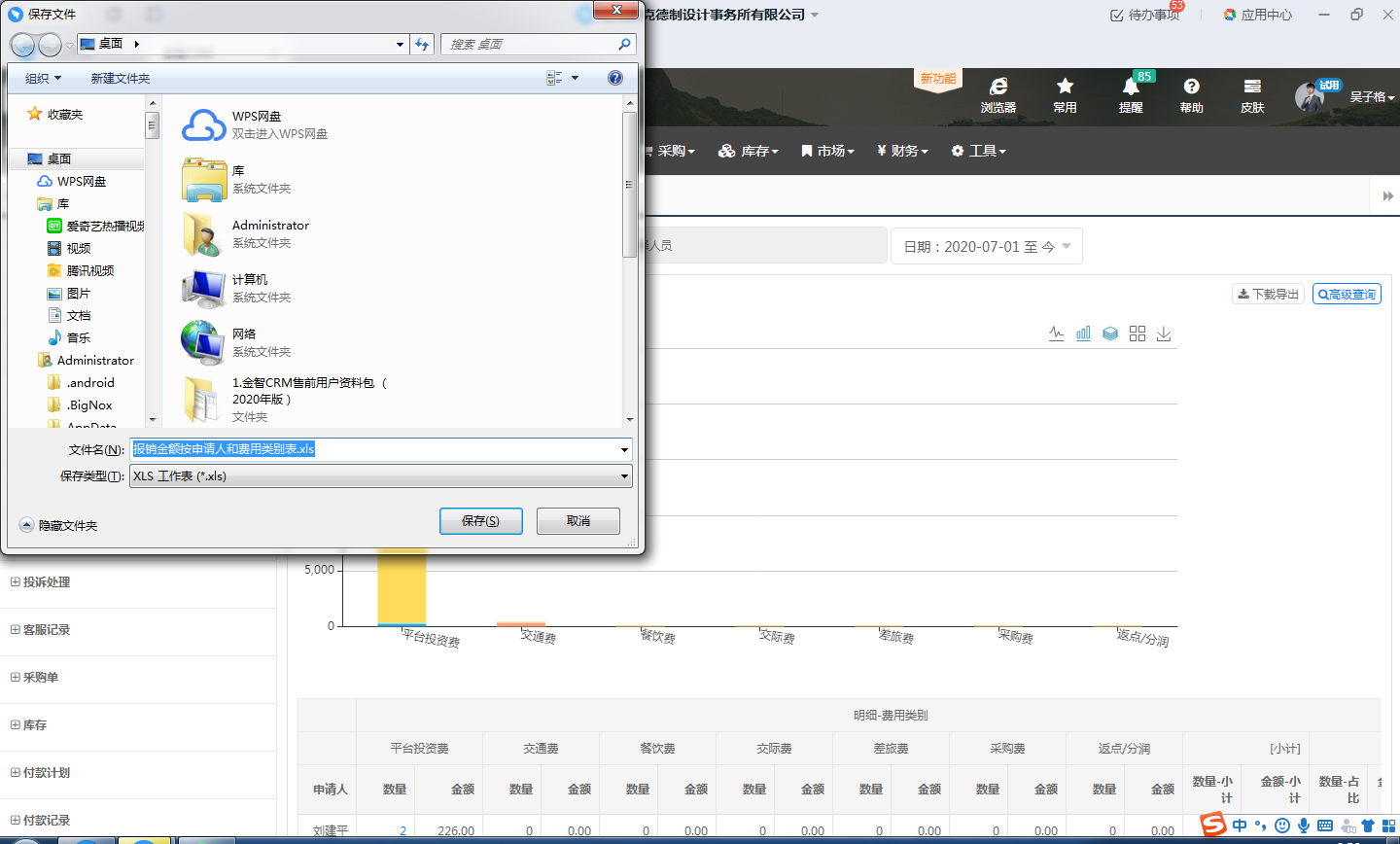1400x844 pixels.
Task: Open 应用中心 app center
Action: tap(1258, 15)
